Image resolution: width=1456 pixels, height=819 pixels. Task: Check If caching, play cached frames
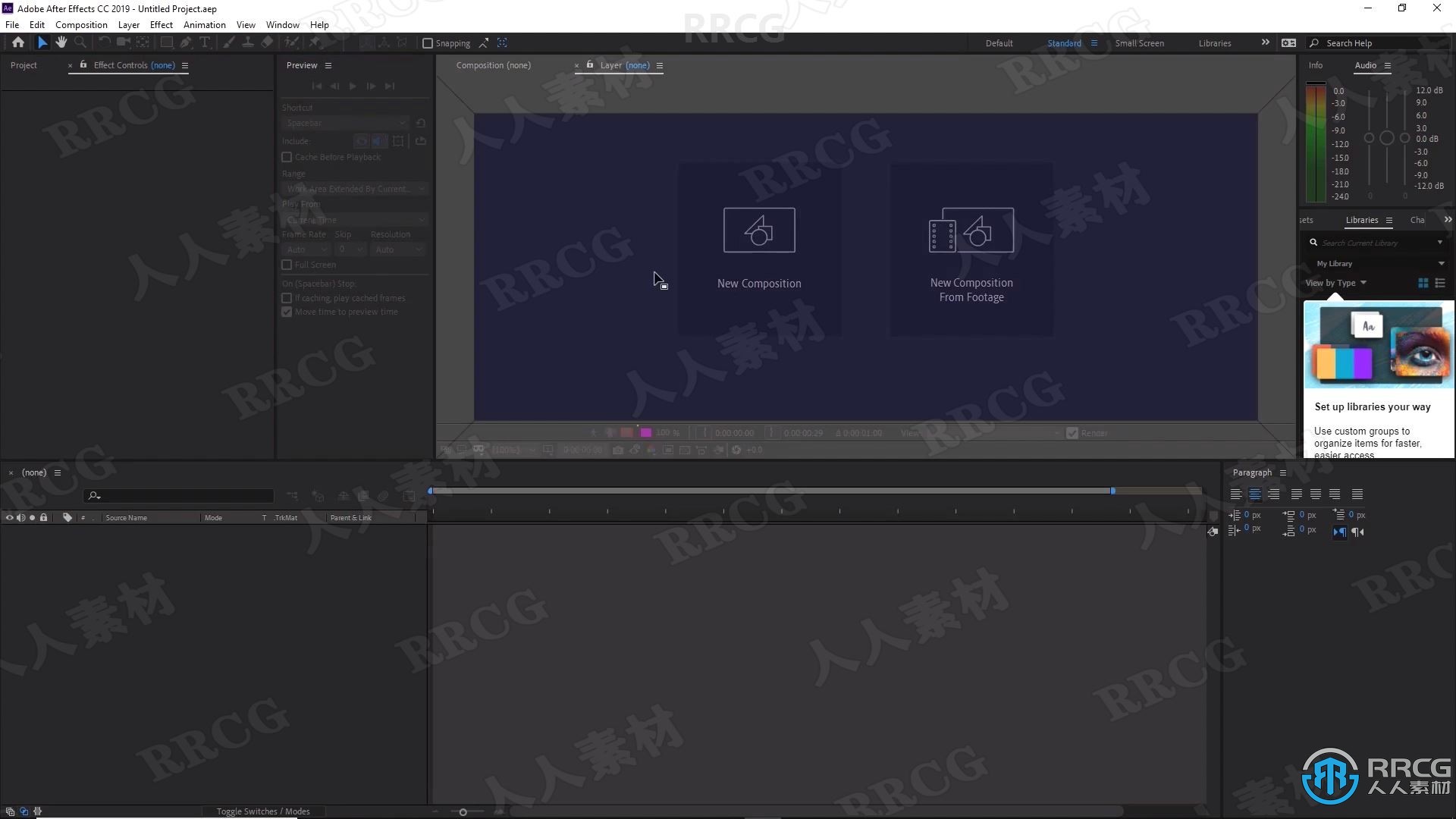pyautogui.click(x=287, y=299)
